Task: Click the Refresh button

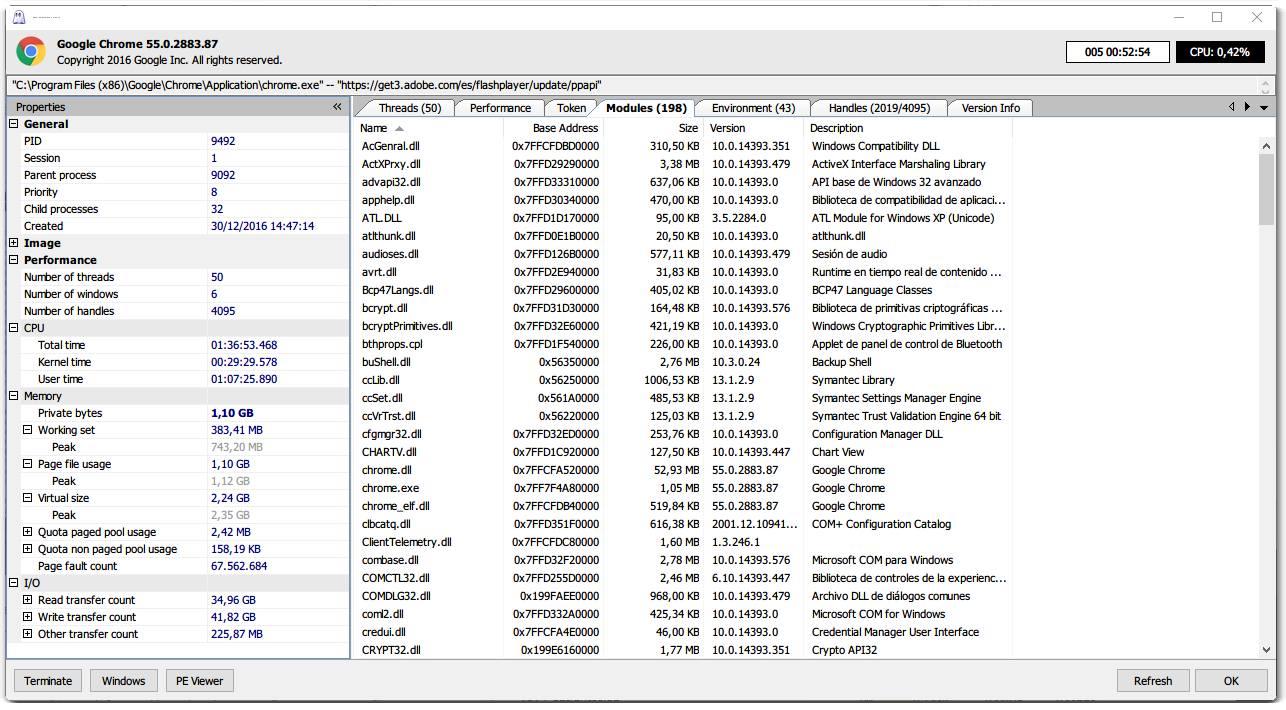Action: coord(1152,681)
